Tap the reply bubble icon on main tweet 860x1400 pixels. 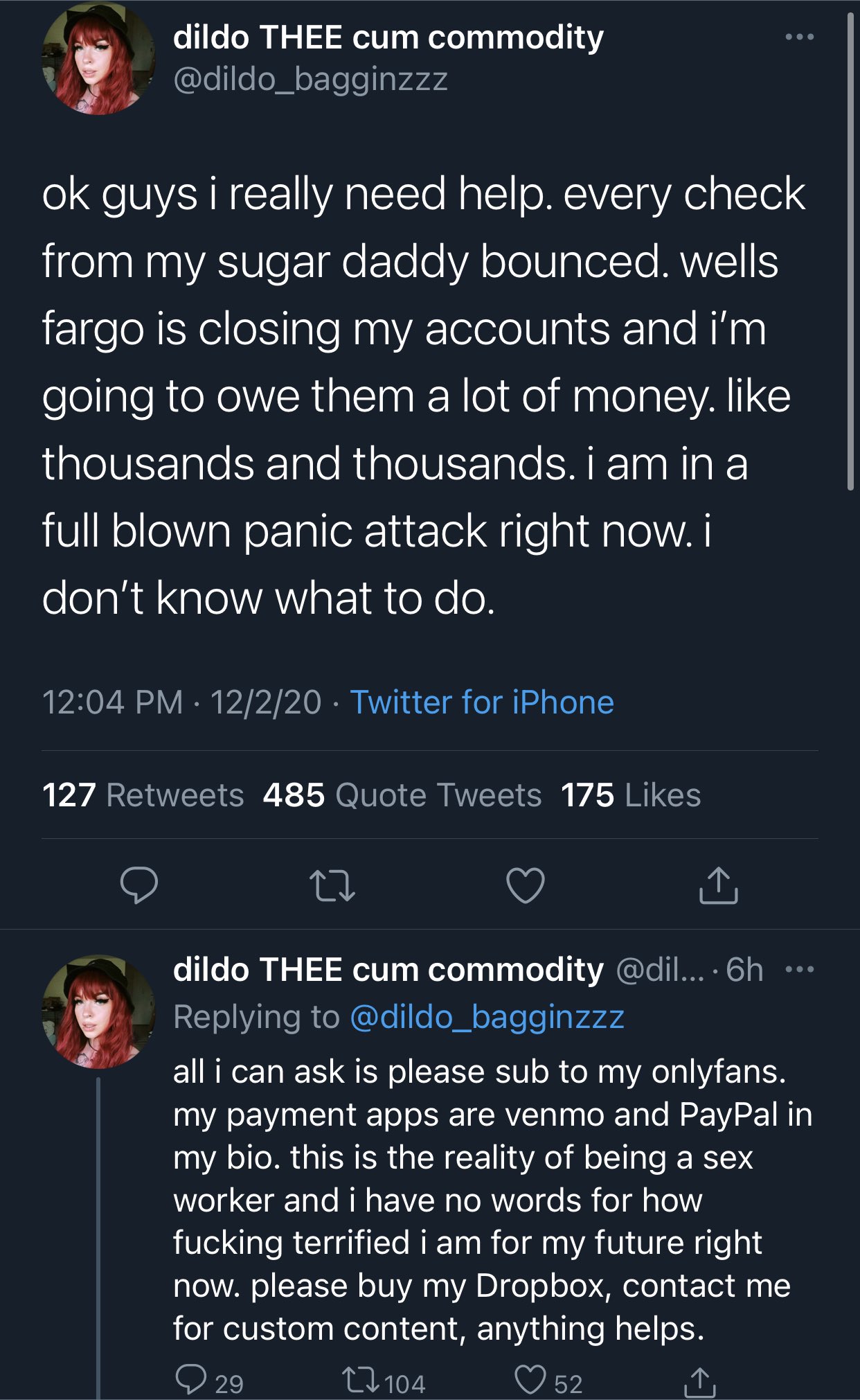click(x=139, y=885)
